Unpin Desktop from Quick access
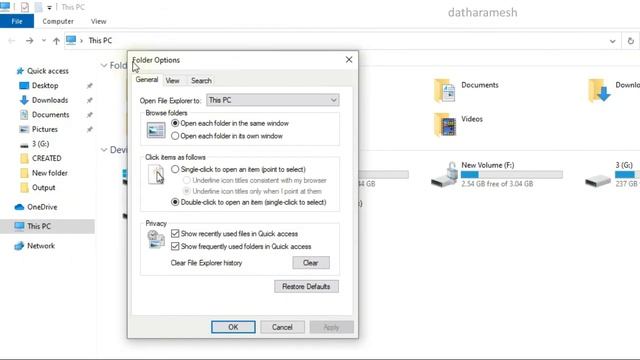This screenshot has width=640, height=360. click(x=89, y=86)
